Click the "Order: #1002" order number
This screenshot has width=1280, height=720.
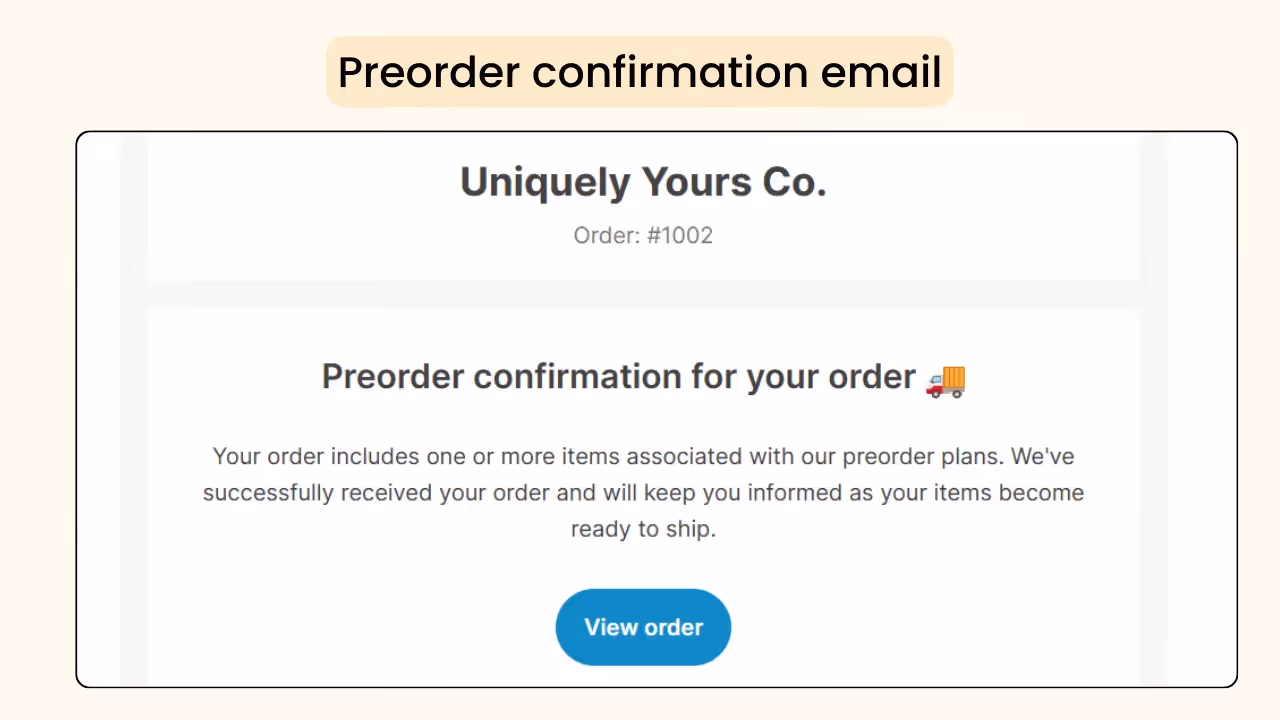(x=643, y=235)
